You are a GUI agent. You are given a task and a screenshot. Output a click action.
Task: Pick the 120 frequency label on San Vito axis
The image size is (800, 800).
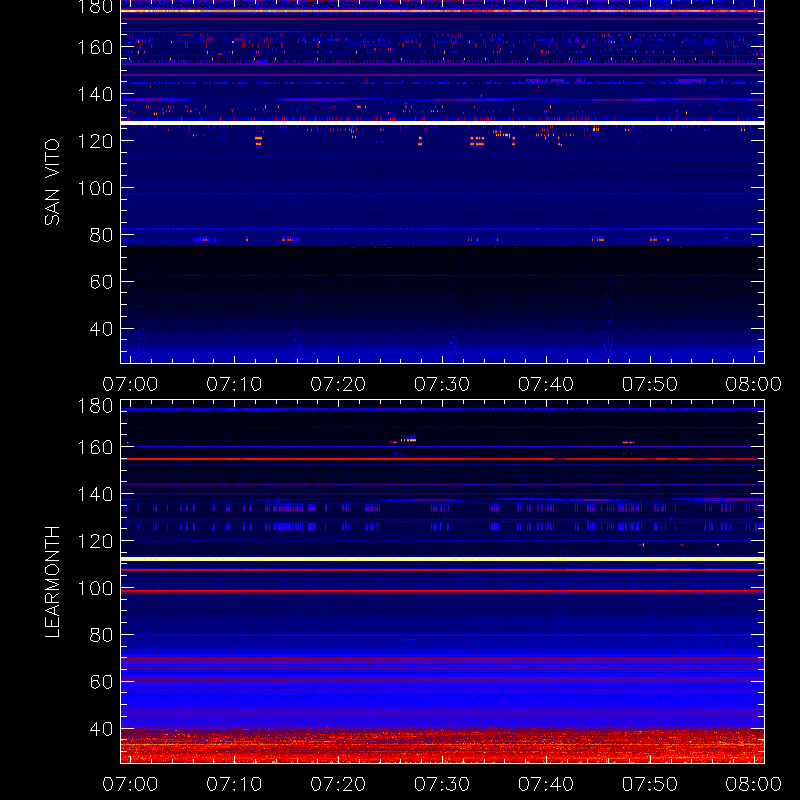[95, 141]
